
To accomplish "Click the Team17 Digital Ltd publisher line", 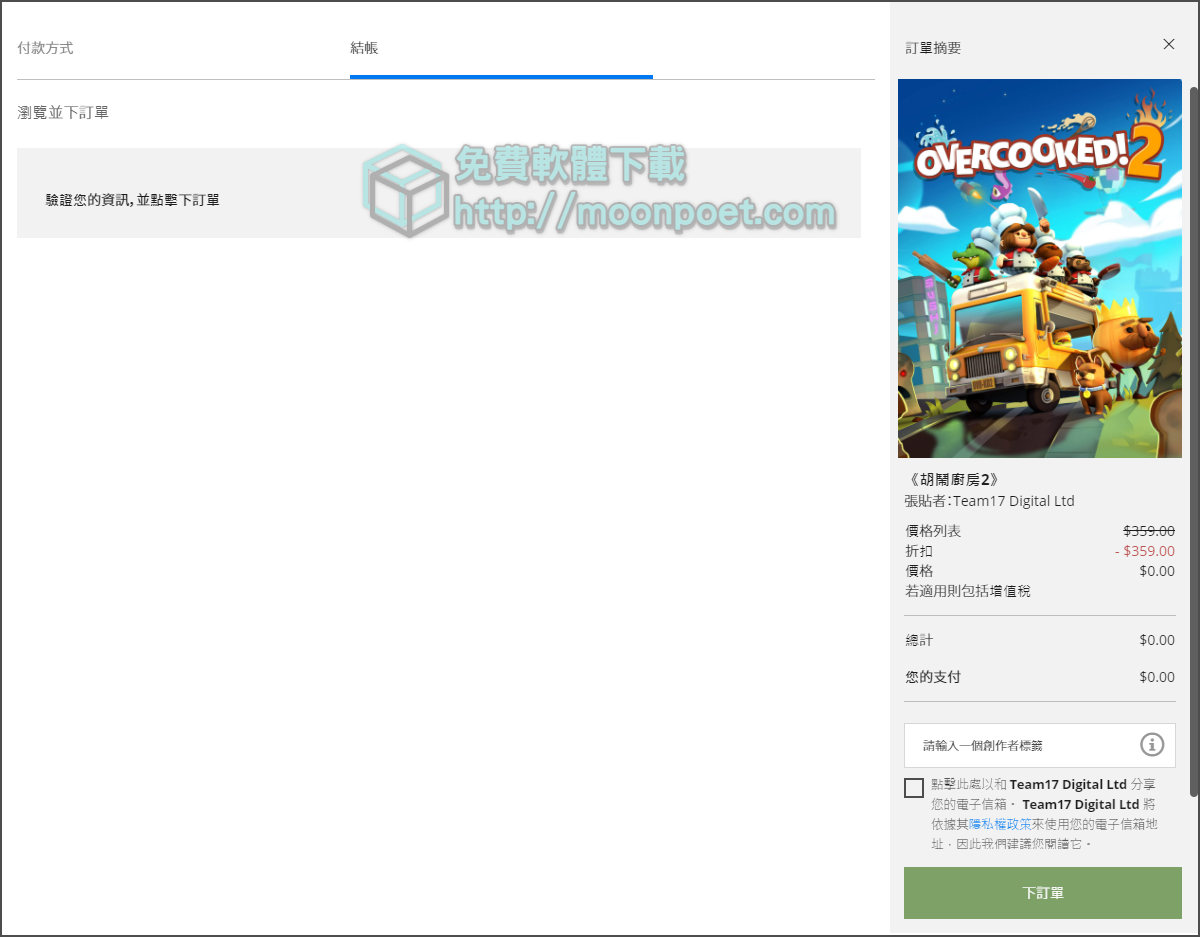I will [x=990, y=501].
